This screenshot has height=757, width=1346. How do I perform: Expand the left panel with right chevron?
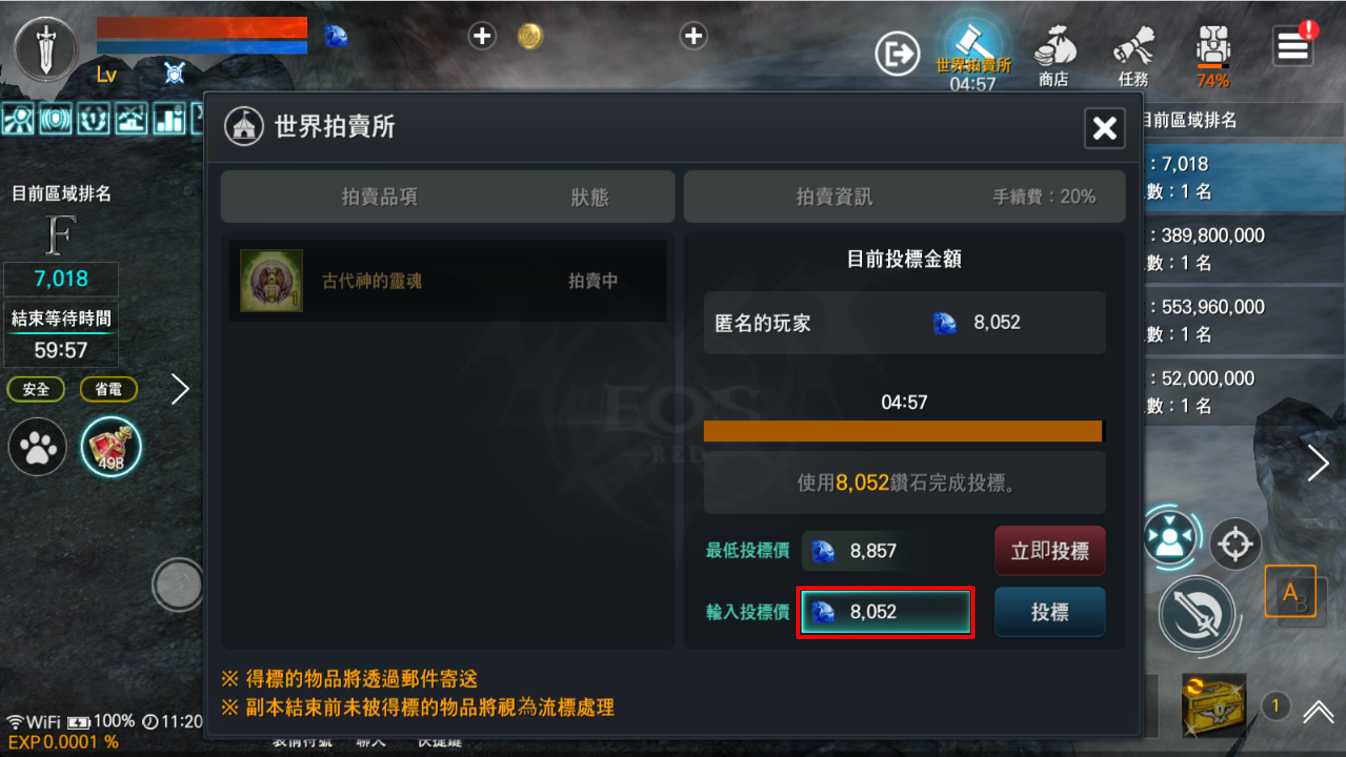pyautogui.click(x=180, y=389)
